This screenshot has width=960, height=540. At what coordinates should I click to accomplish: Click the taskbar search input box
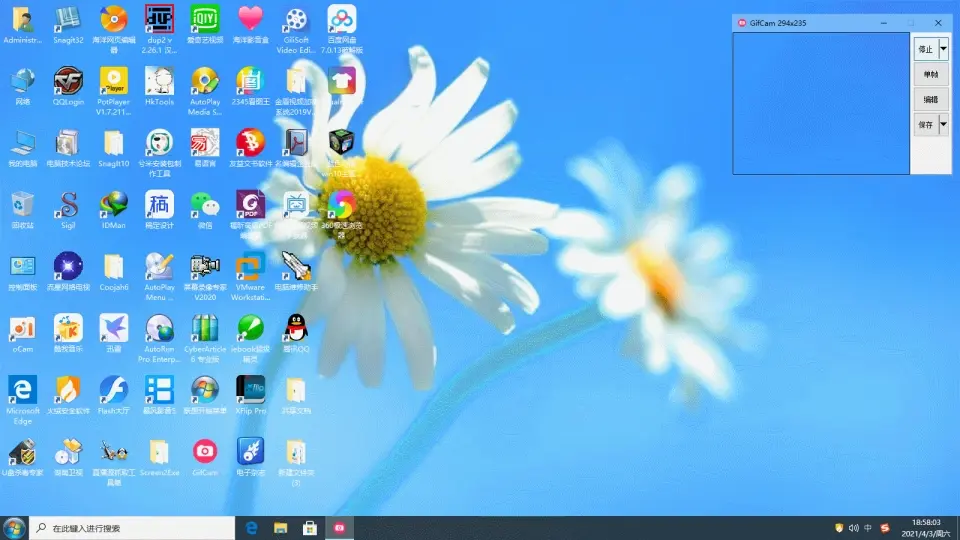click(x=130, y=528)
